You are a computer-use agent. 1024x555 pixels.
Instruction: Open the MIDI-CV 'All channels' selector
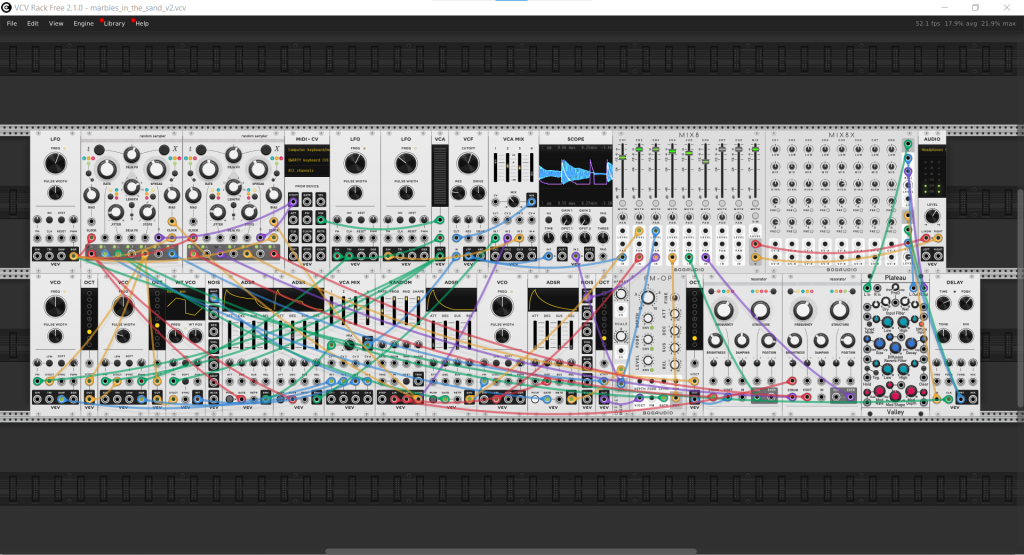tap(308, 170)
